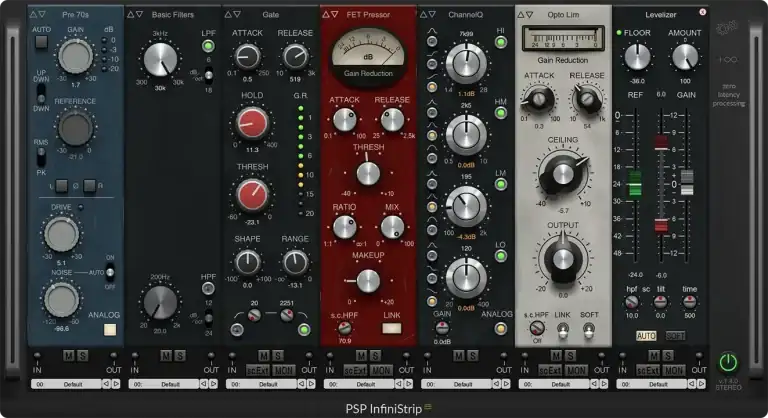Open the gear settings icon above the infinity symbol
Screen dimensions: 768x418
pos(726,28)
